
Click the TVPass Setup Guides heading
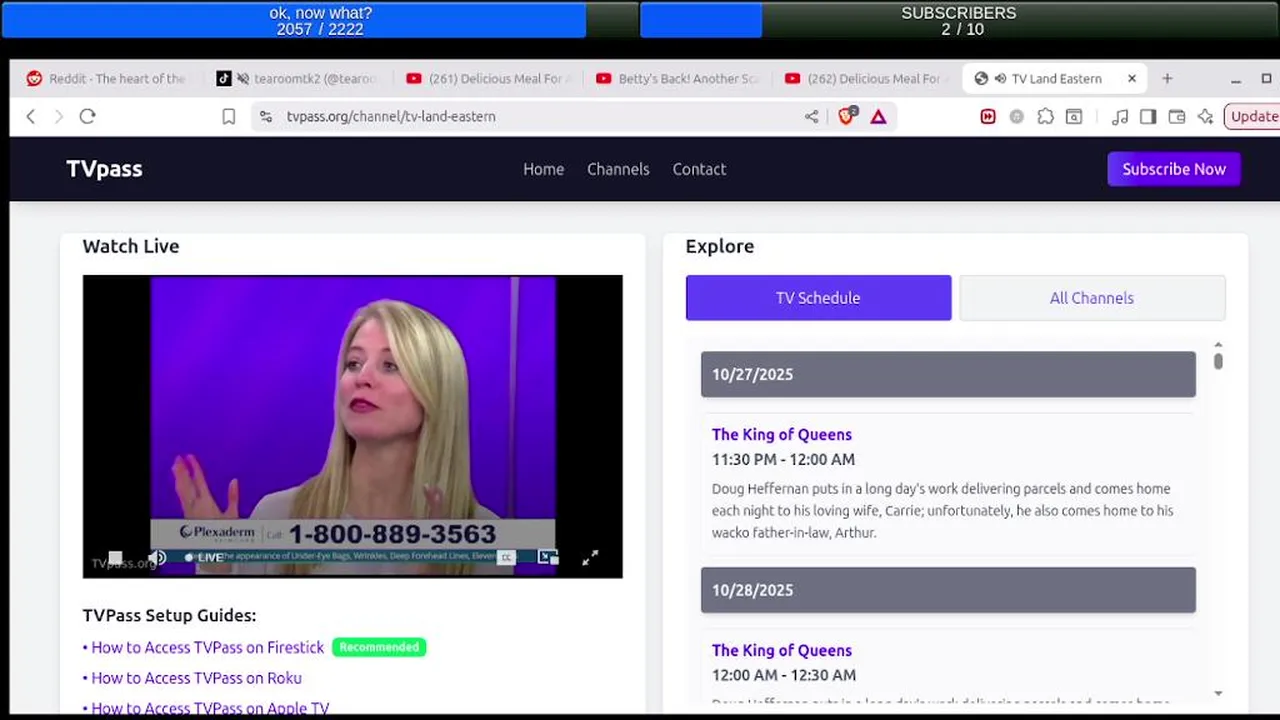point(169,616)
